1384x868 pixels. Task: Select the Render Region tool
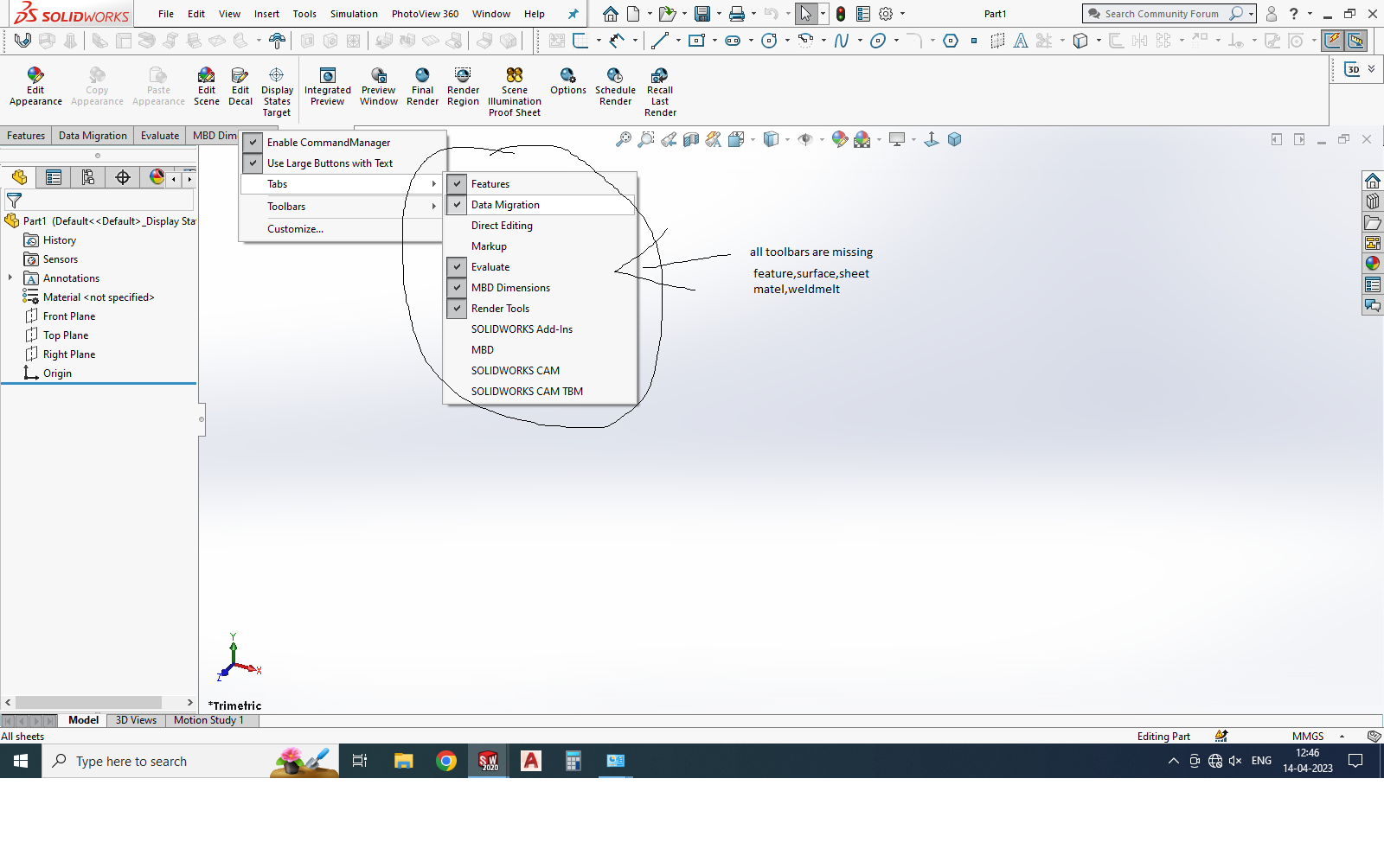(463, 86)
